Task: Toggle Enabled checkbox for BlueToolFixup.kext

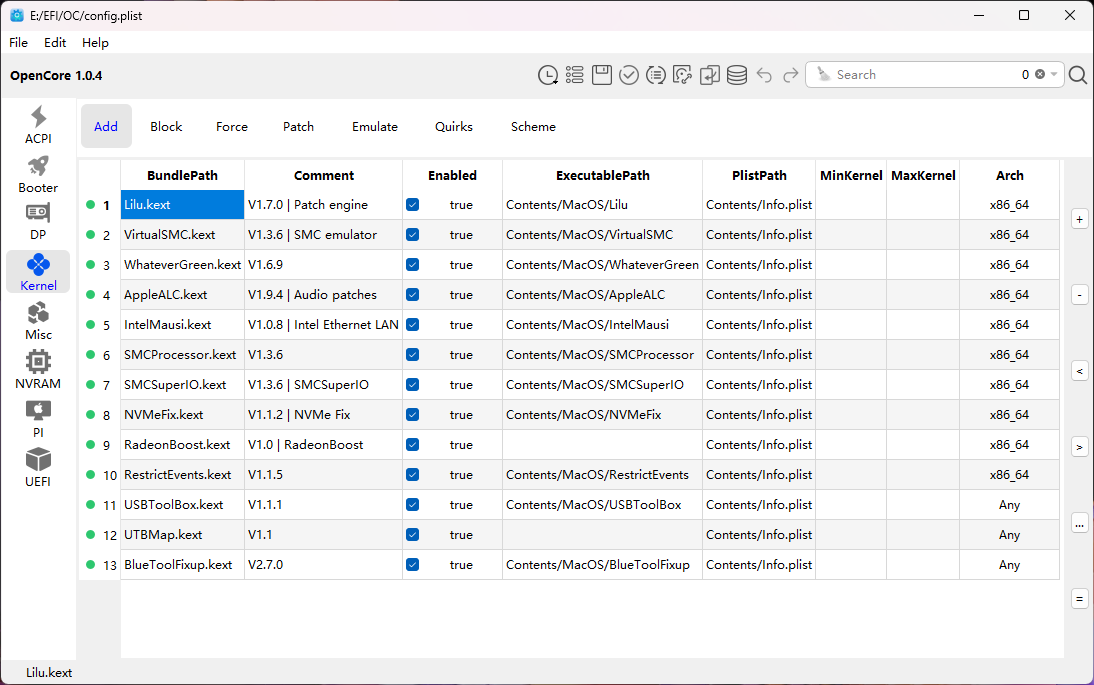Action: pos(413,565)
